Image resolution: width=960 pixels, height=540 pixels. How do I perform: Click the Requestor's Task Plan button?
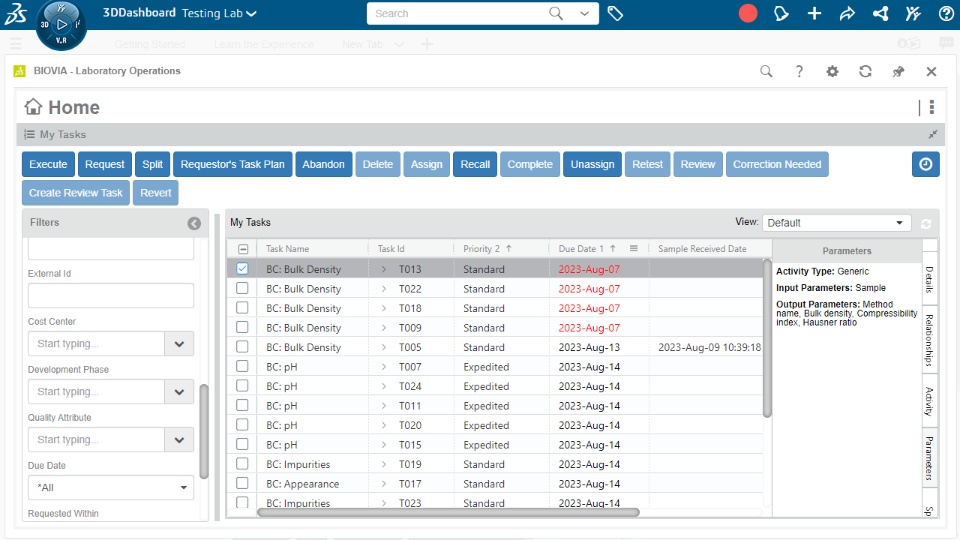click(x=232, y=164)
